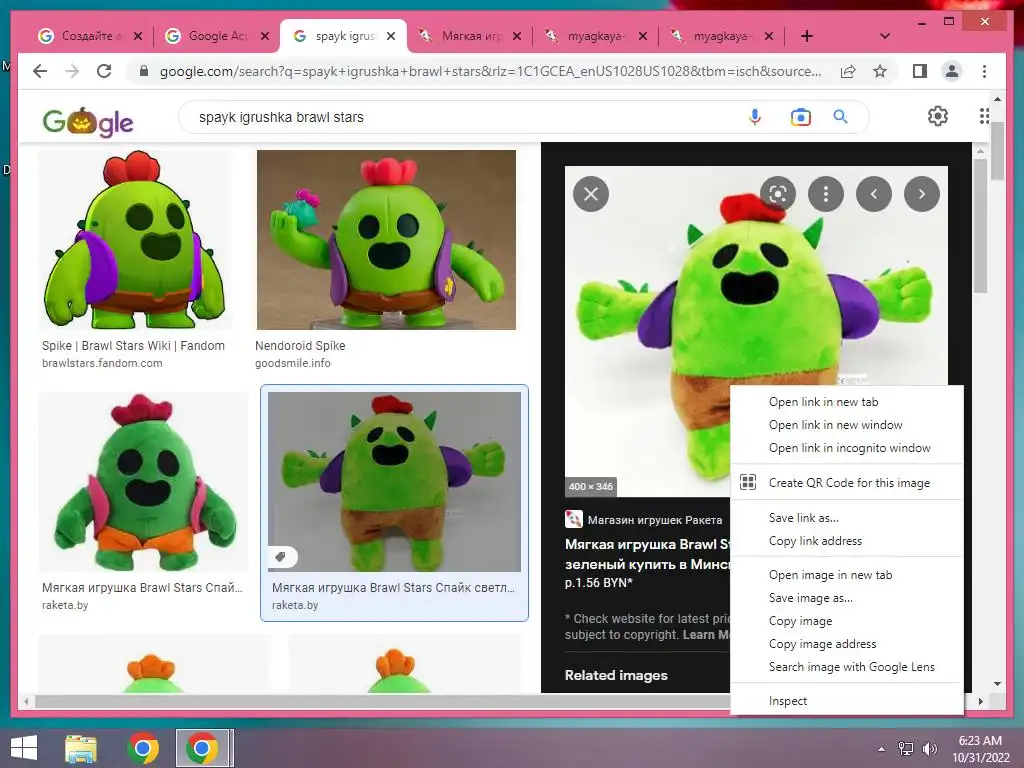Click the page vertical scrollbar thumb
Image resolution: width=1024 pixels, height=768 pixels.
pos(997,150)
